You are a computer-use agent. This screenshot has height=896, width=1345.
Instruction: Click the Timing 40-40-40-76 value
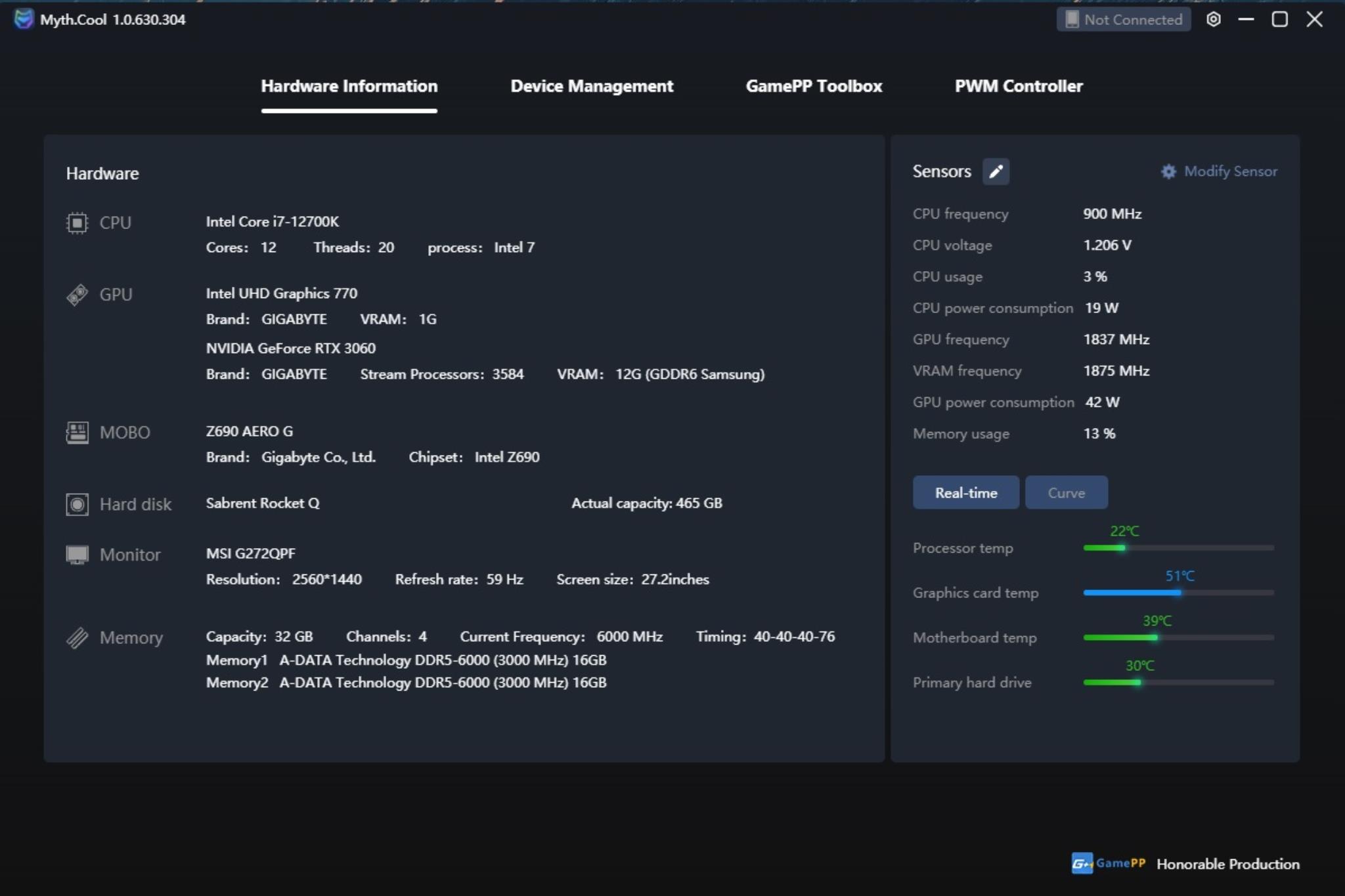click(x=794, y=637)
